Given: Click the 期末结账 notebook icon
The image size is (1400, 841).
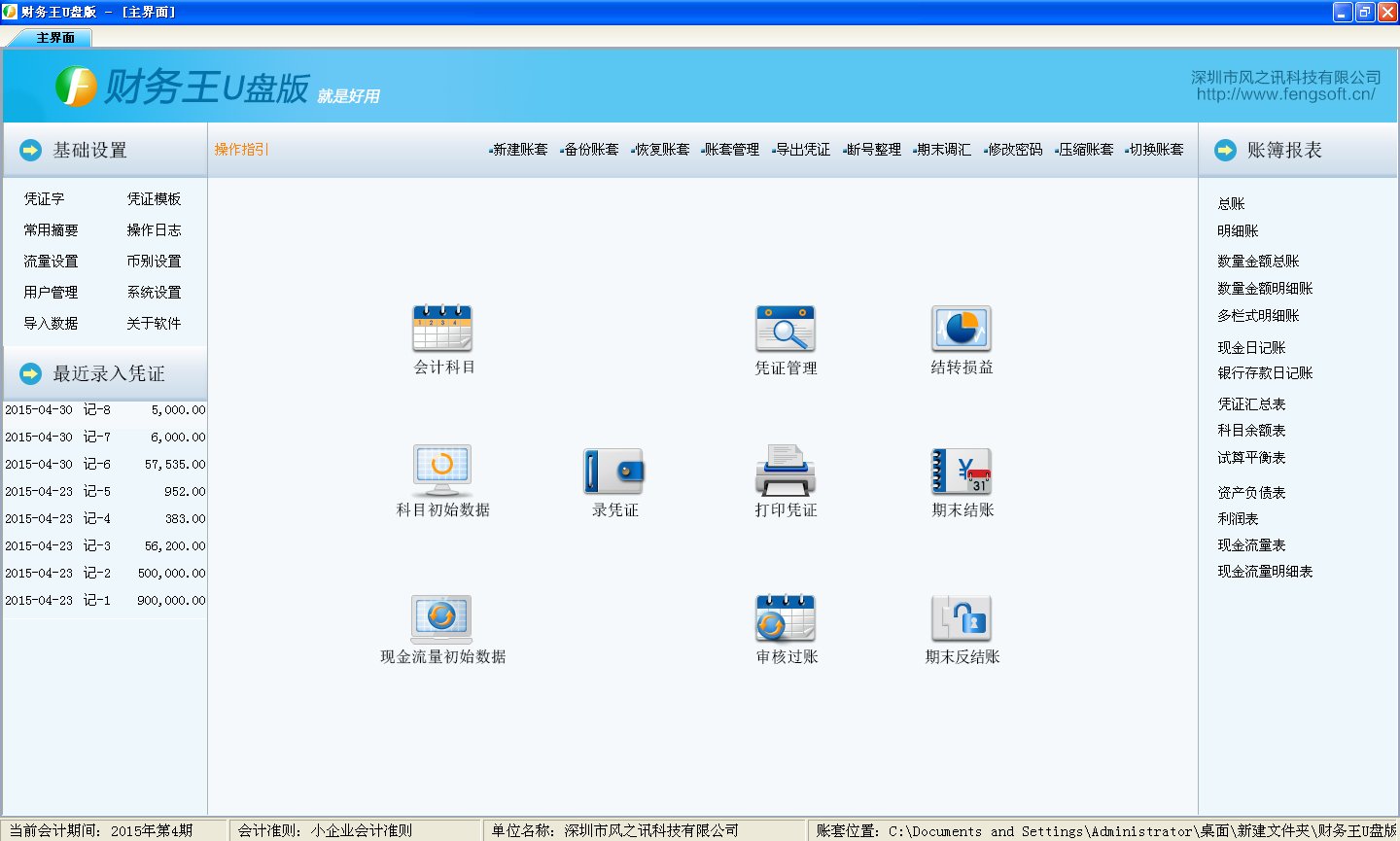Looking at the screenshot, I should pos(962,472).
